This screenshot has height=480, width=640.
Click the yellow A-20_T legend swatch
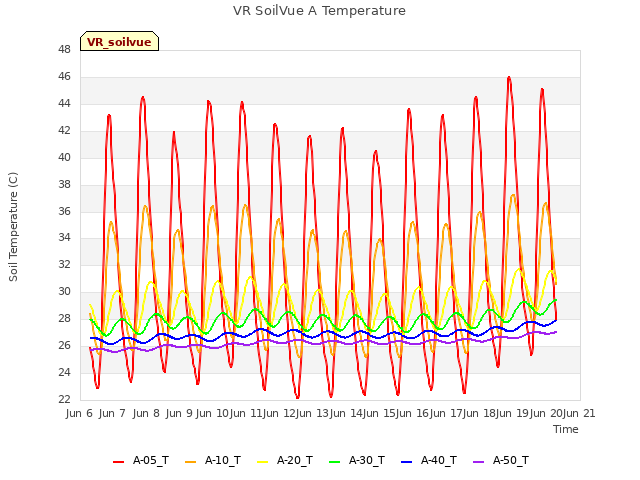tap(262, 462)
